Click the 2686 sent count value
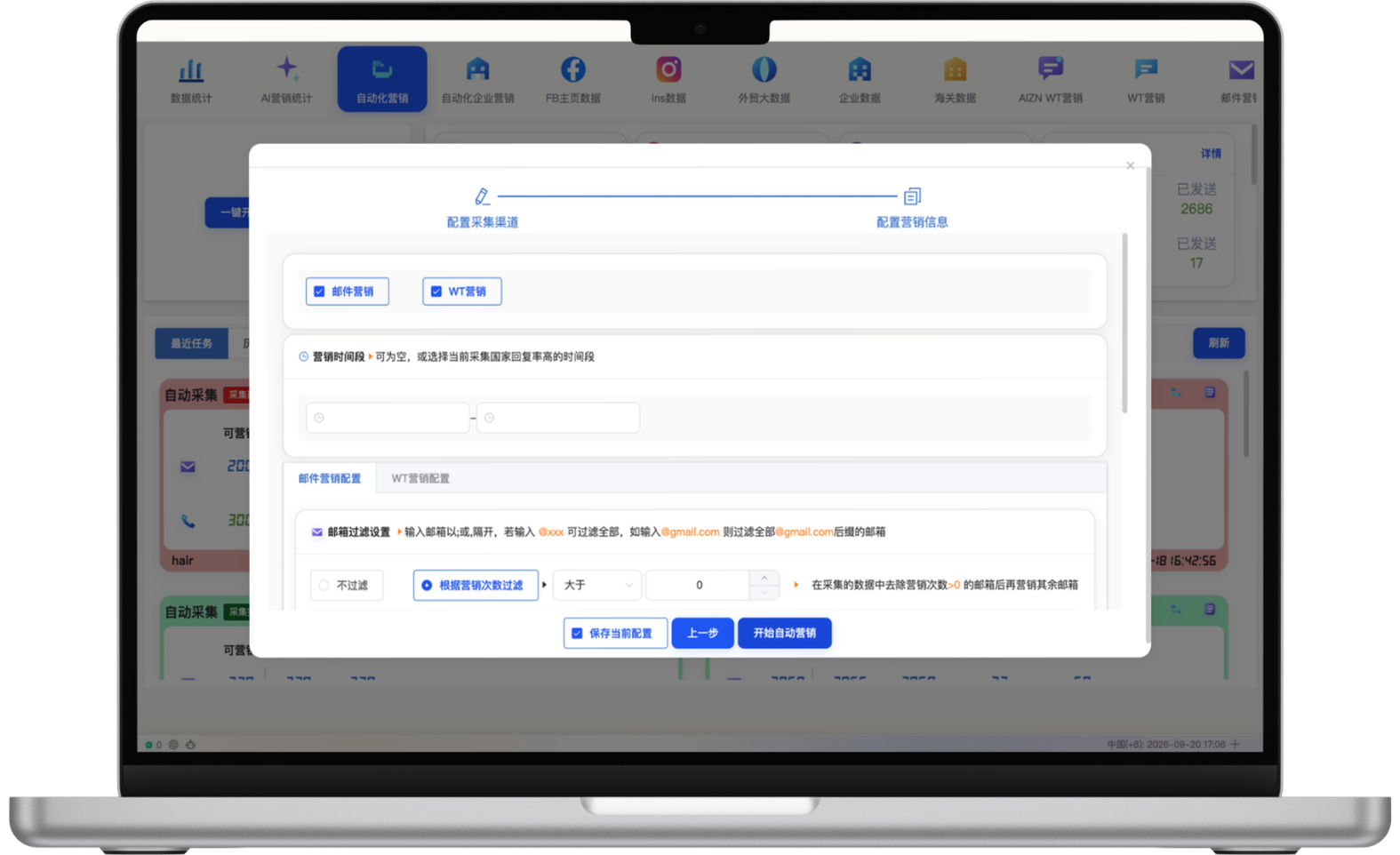The image size is (1400, 855). (x=1196, y=209)
